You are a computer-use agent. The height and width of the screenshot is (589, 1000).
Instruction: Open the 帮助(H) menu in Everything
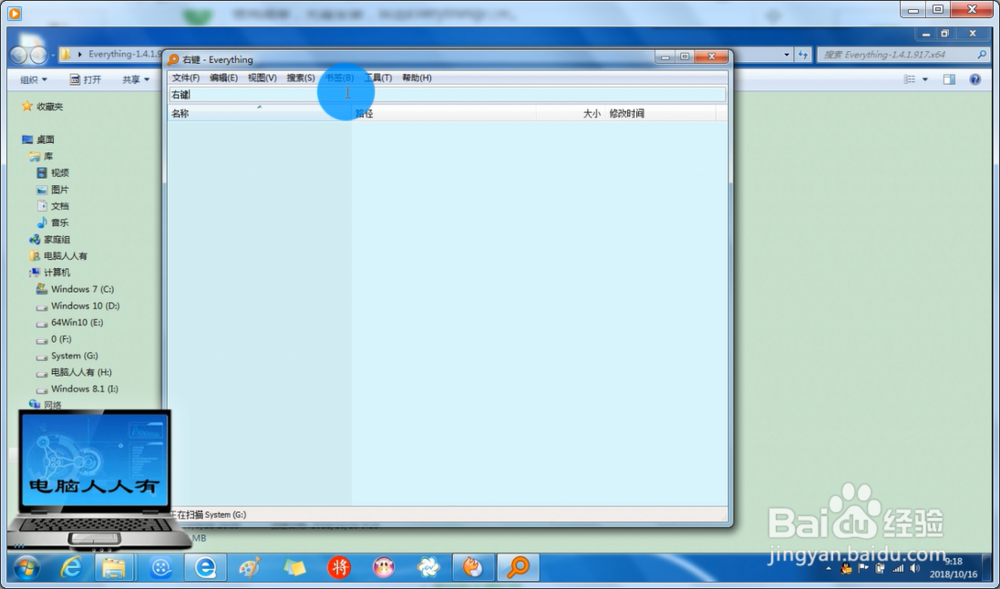pyautogui.click(x=416, y=78)
